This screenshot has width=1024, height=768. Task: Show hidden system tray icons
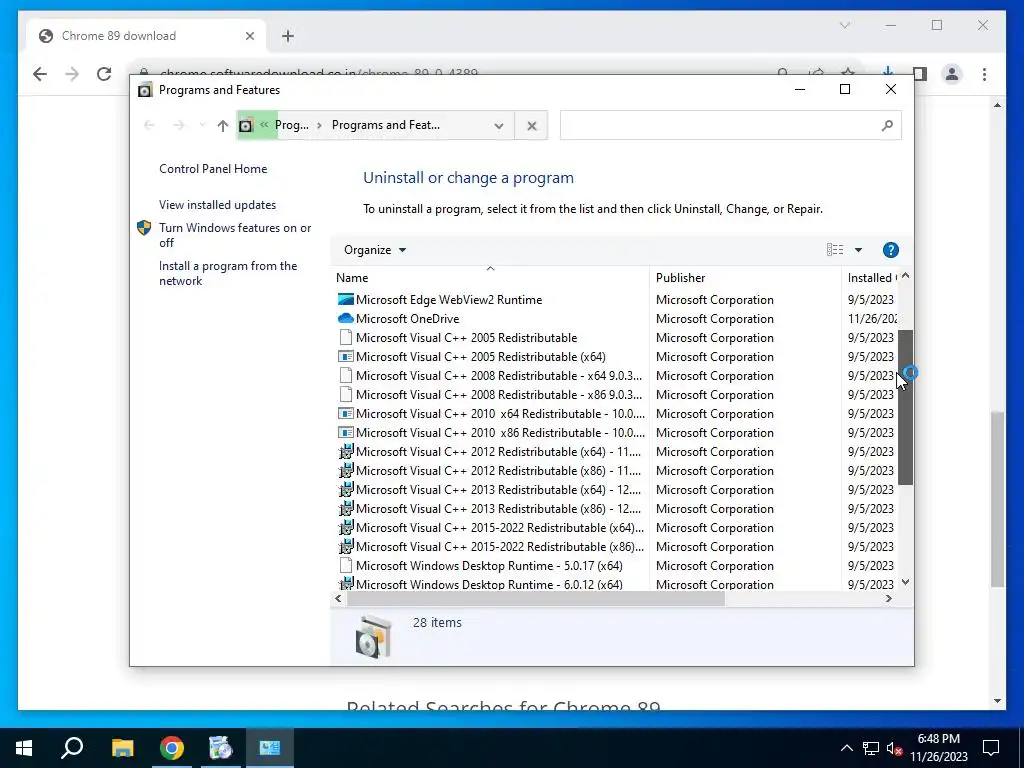(x=846, y=748)
